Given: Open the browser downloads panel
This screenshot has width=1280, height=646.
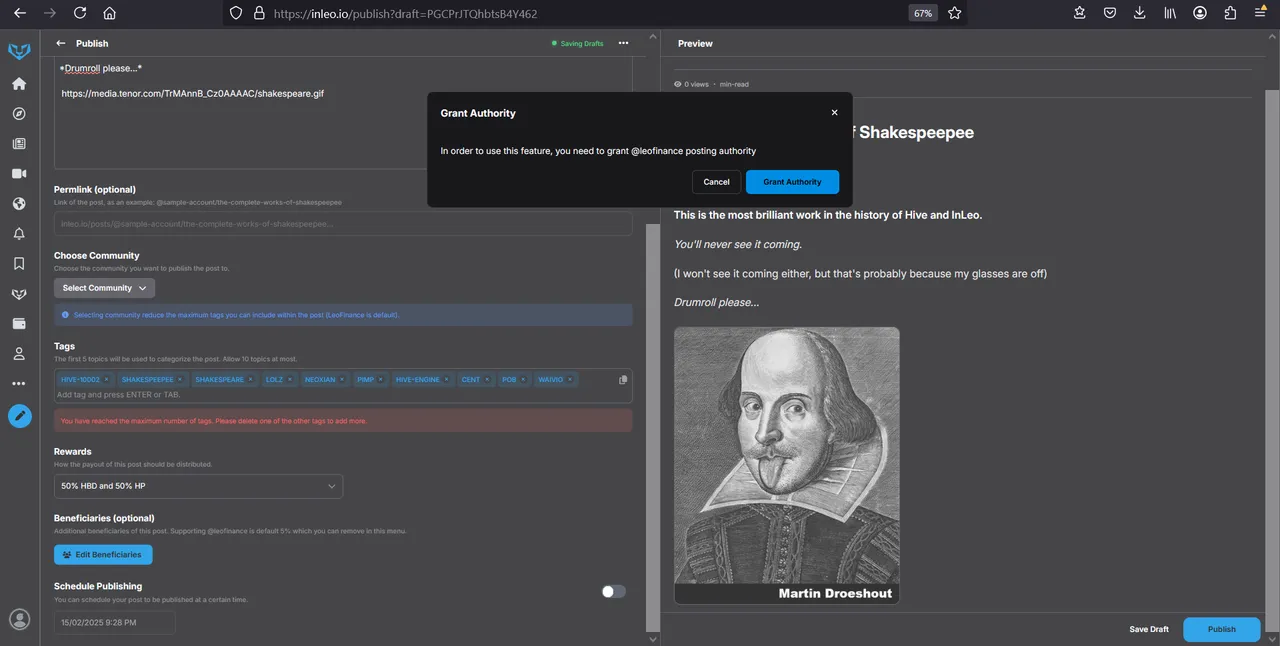Looking at the screenshot, I should [1140, 13].
